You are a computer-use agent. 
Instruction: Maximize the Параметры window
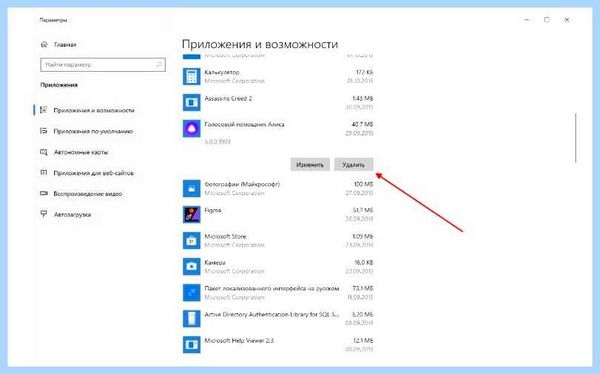pyautogui.click(x=547, y=20)
